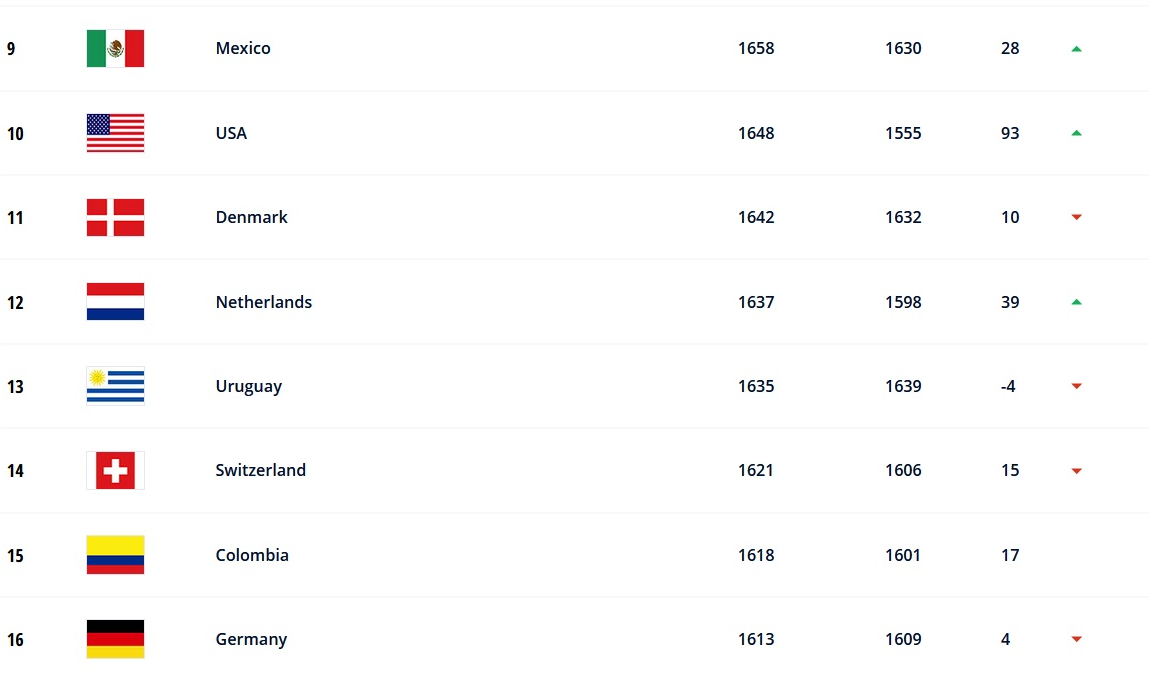
Task: Click the USA flag icon
Action: [x=115, y=133]
